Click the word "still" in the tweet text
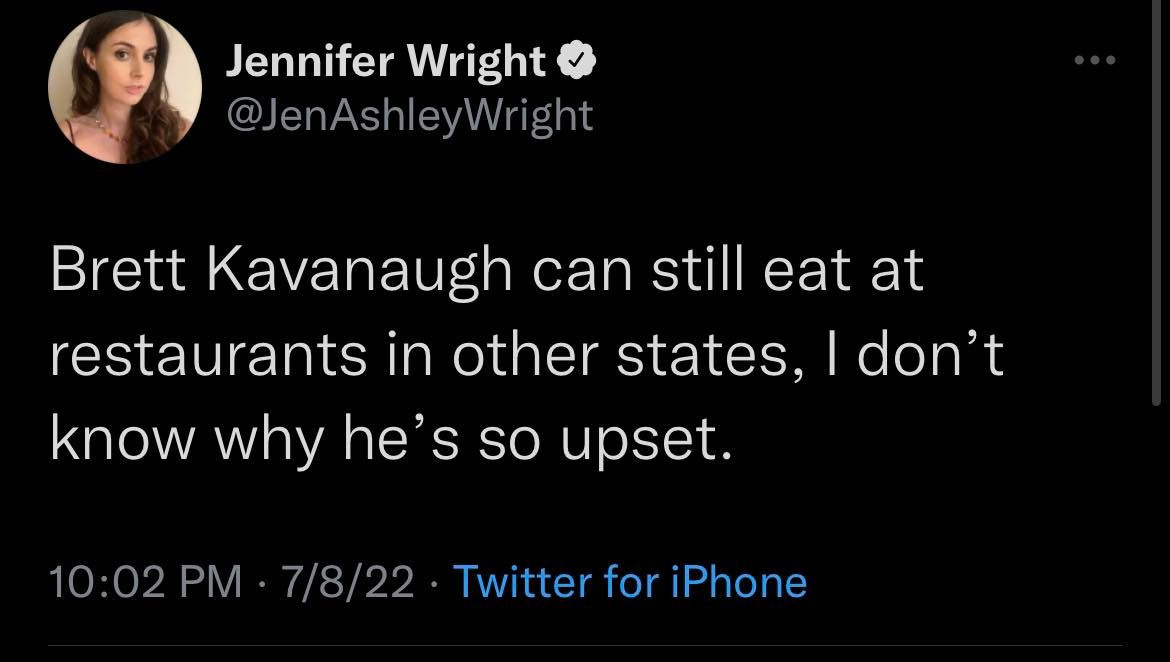Screen dimensions: 1170x662 (692, 273)
